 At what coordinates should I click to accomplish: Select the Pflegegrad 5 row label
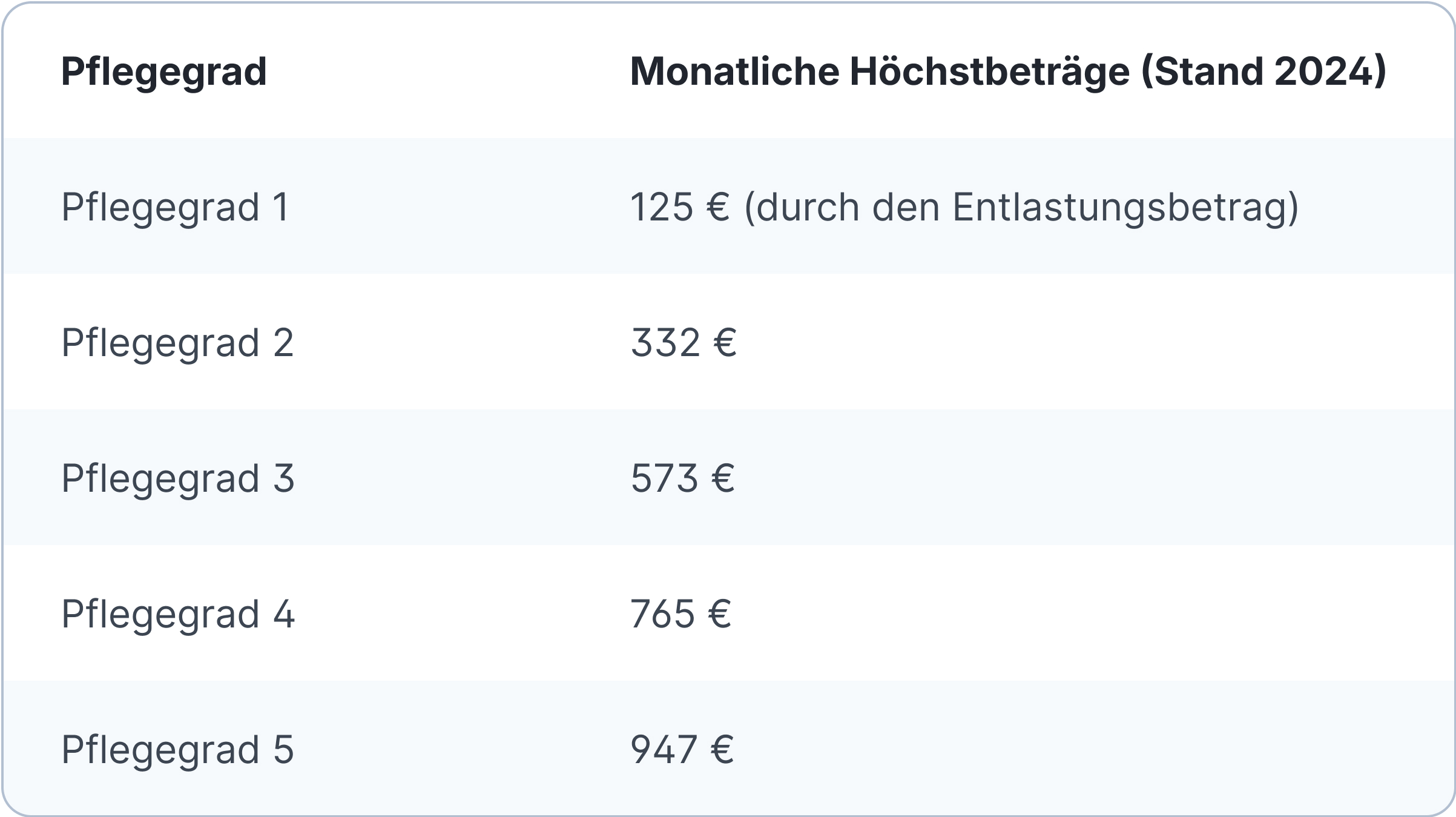click(177, 750)
